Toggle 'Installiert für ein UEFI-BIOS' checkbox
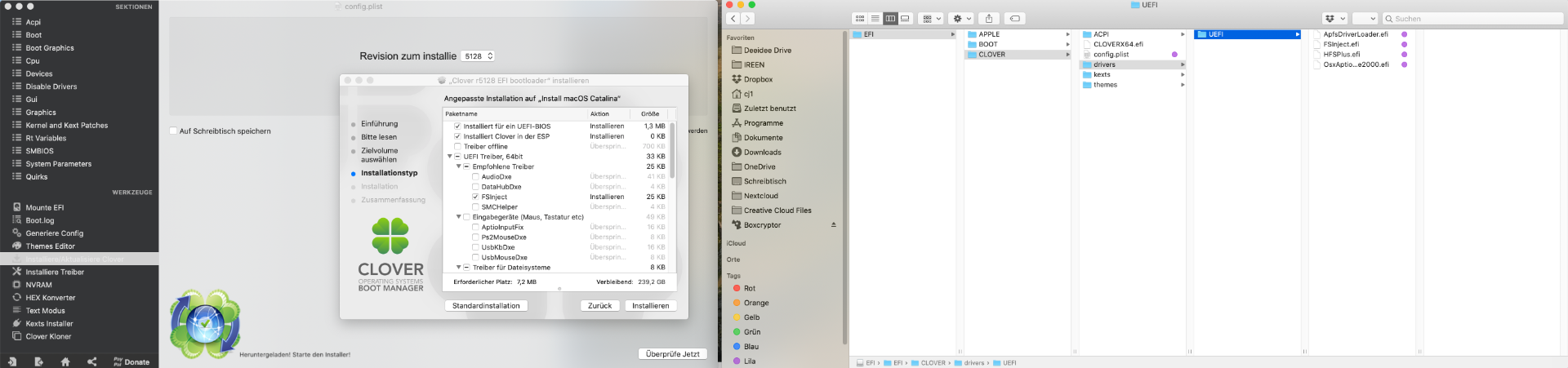Screen dimensions: 1568x368 457,126
